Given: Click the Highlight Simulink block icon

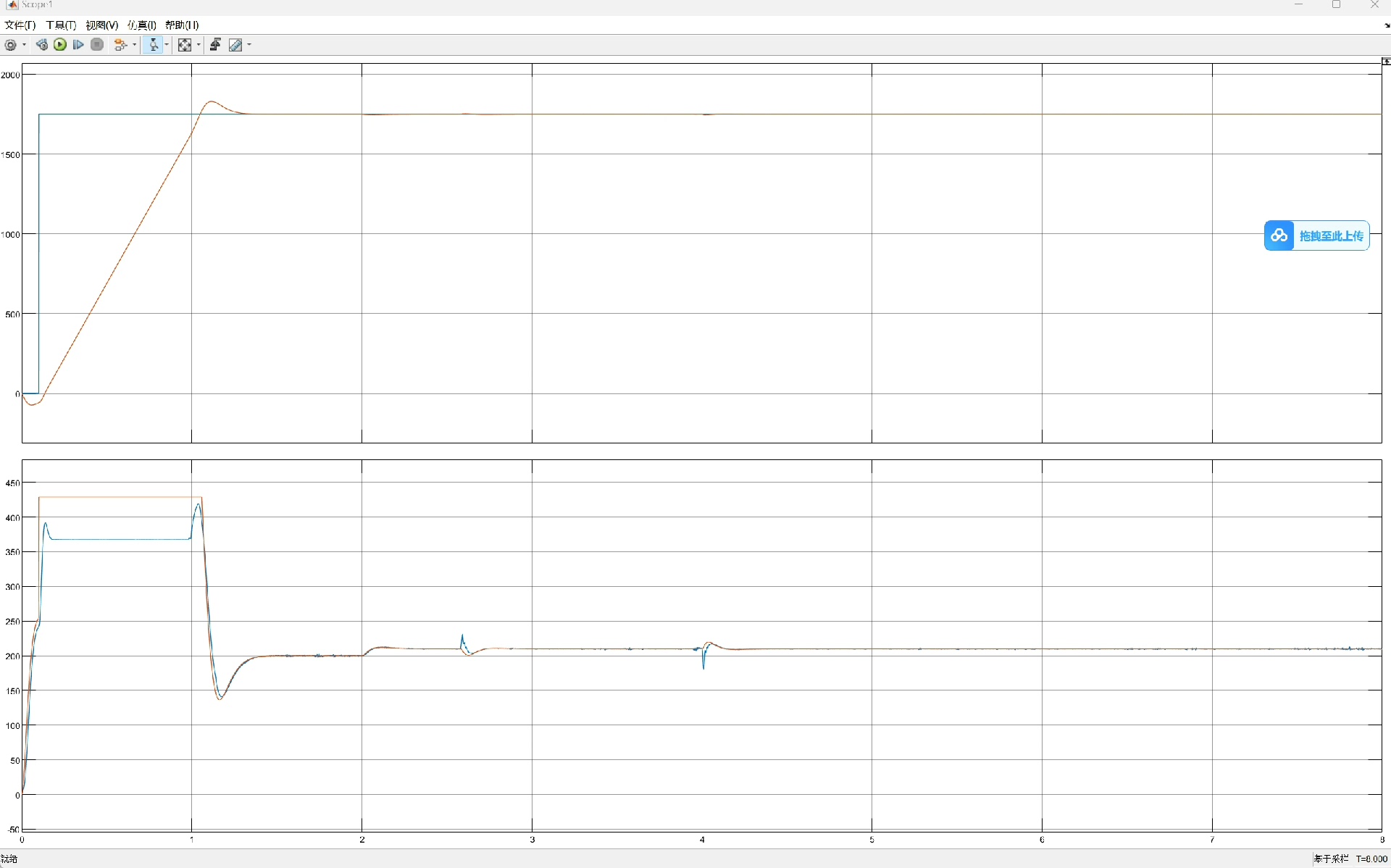Looking at the screenshot, I should pyautogui.click(x=120, y=45).
